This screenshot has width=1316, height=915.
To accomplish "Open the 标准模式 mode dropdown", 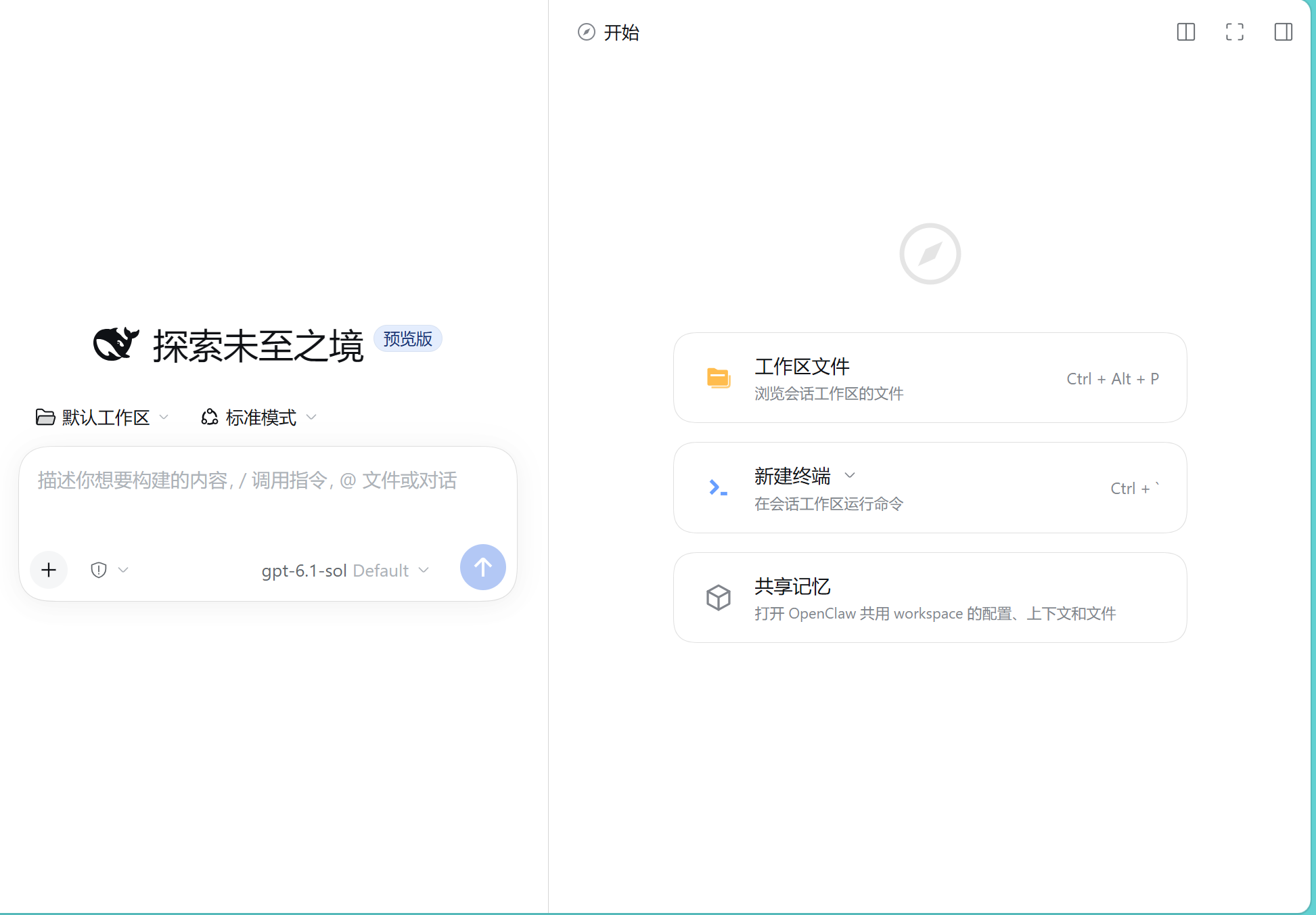I will [x=259, y=417].
